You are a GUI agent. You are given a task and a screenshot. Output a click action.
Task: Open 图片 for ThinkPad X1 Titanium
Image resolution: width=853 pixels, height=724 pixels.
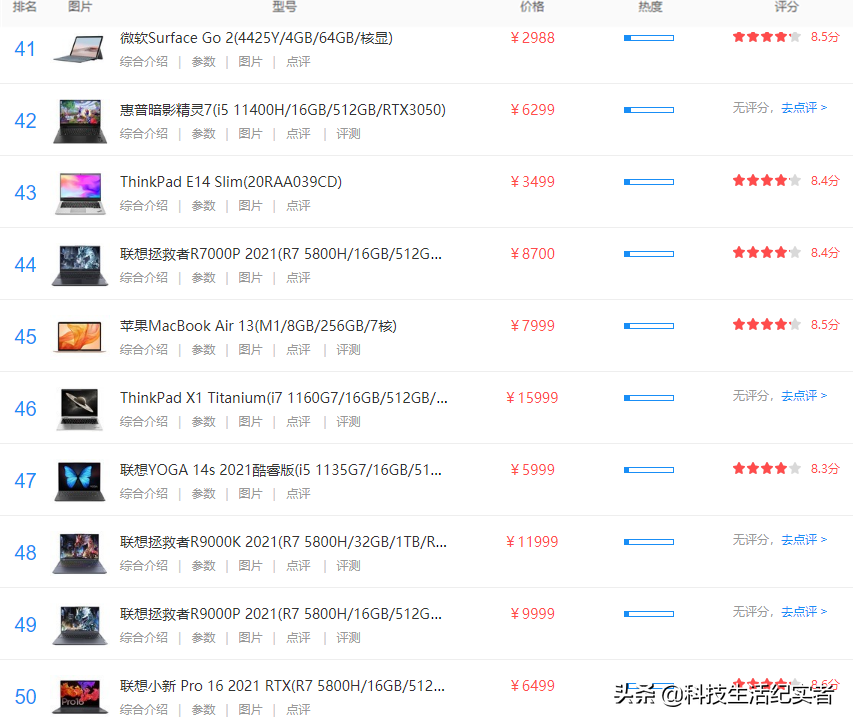tap(250, 422)
